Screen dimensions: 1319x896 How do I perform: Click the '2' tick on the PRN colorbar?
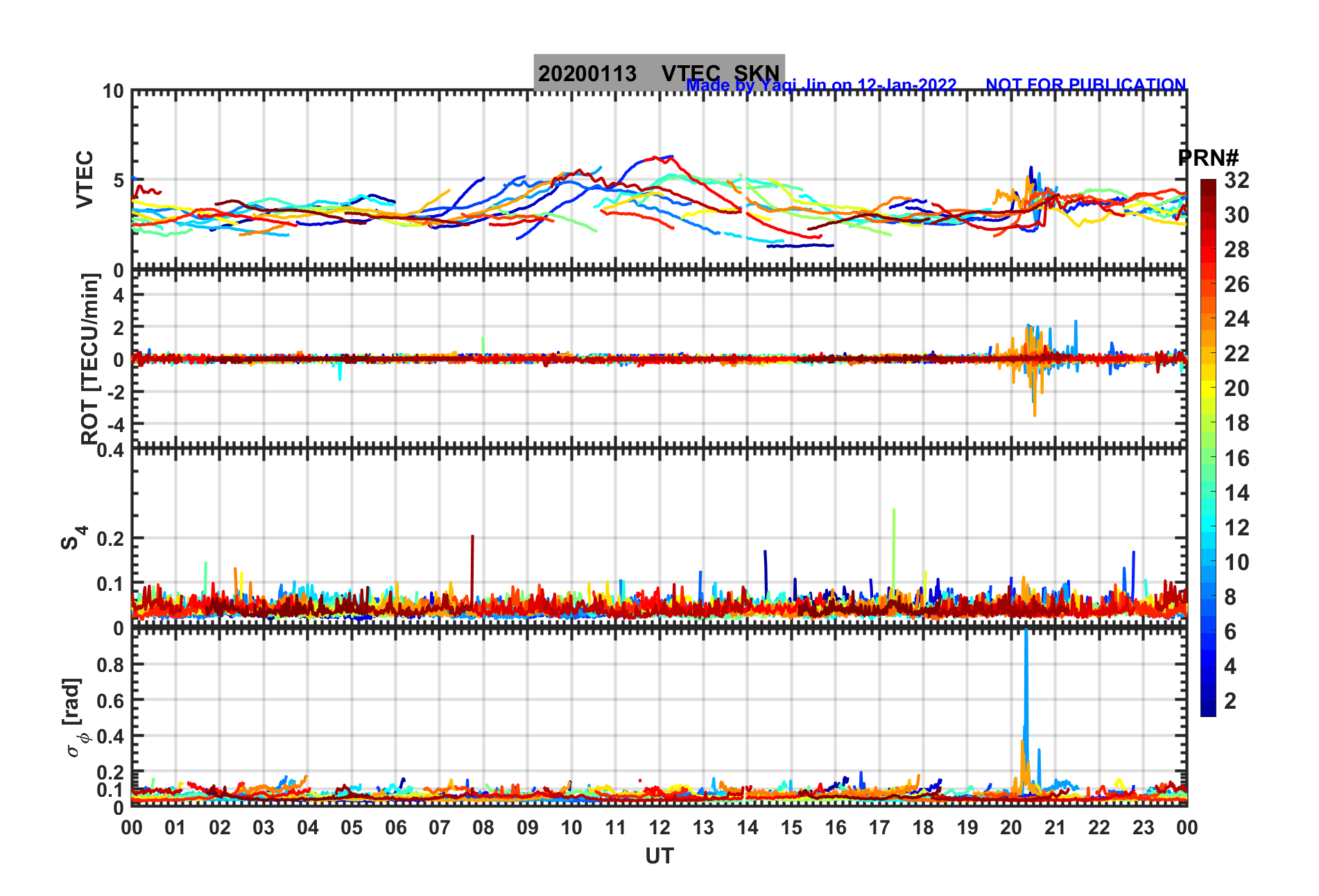click(1230, 700)
